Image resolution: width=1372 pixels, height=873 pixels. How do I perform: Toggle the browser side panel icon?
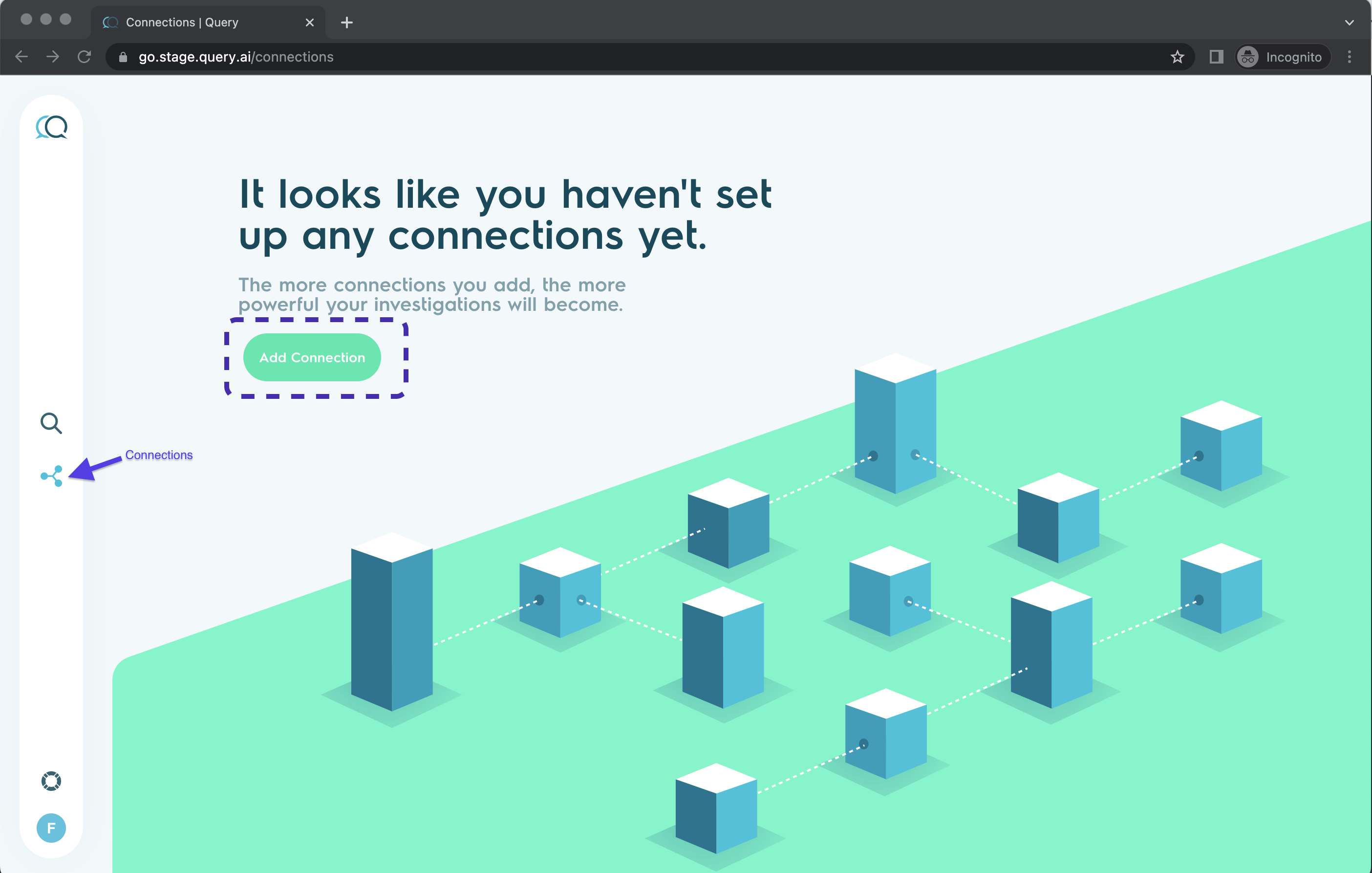click(1216, 57)
